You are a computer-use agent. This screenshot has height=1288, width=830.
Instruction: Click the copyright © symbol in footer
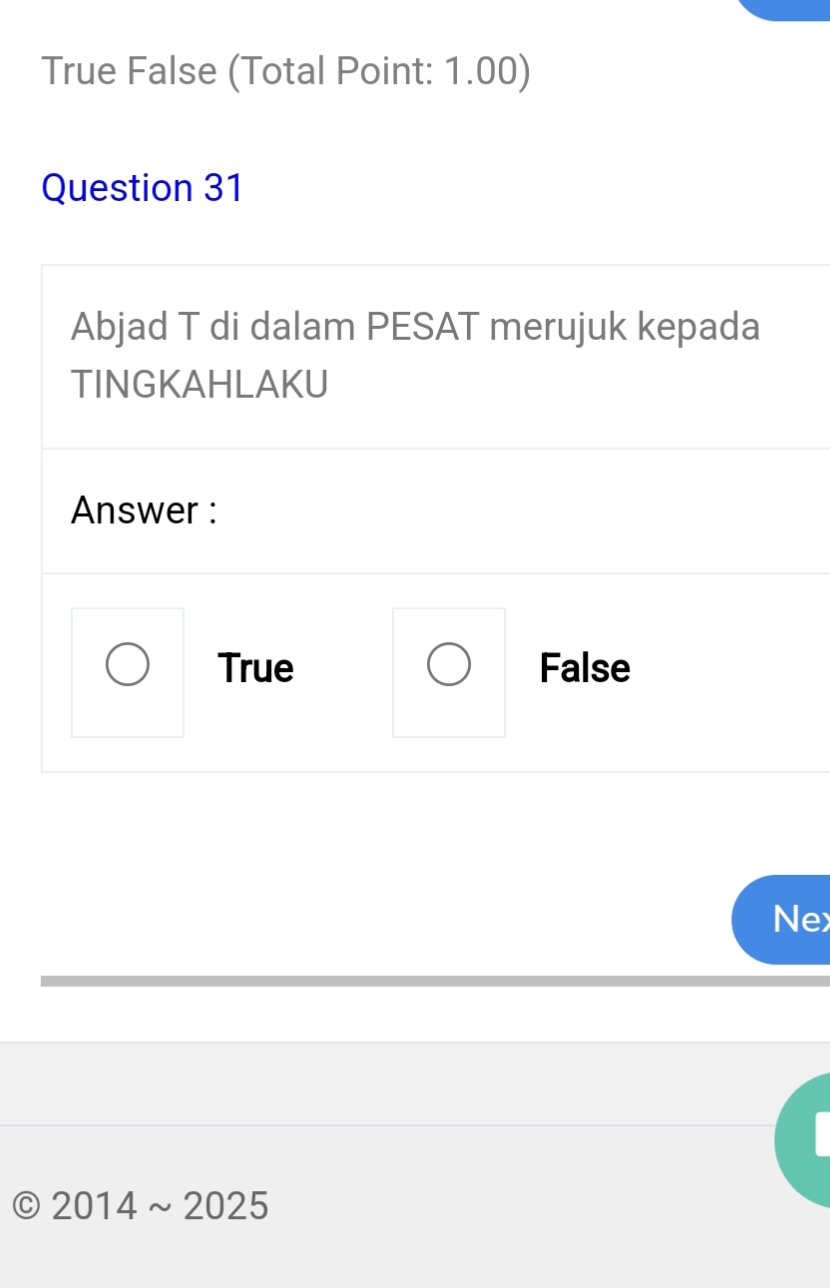28,1206
